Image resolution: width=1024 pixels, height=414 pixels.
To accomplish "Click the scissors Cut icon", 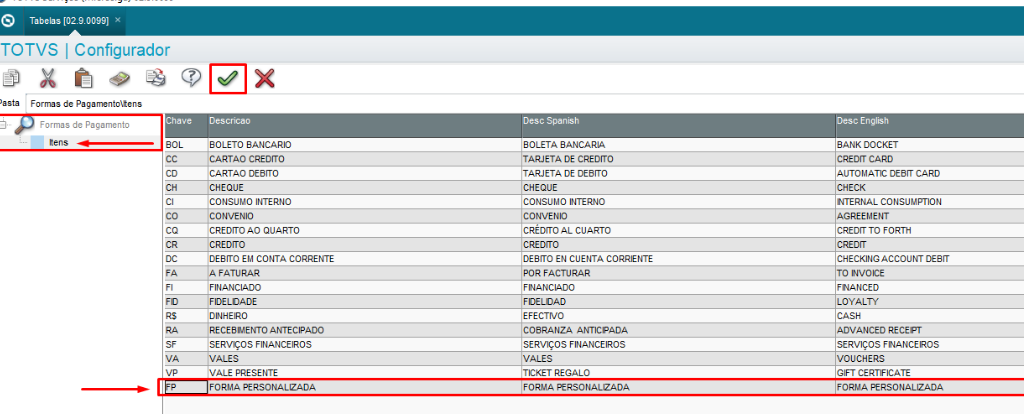I will [x=47, y=78].
